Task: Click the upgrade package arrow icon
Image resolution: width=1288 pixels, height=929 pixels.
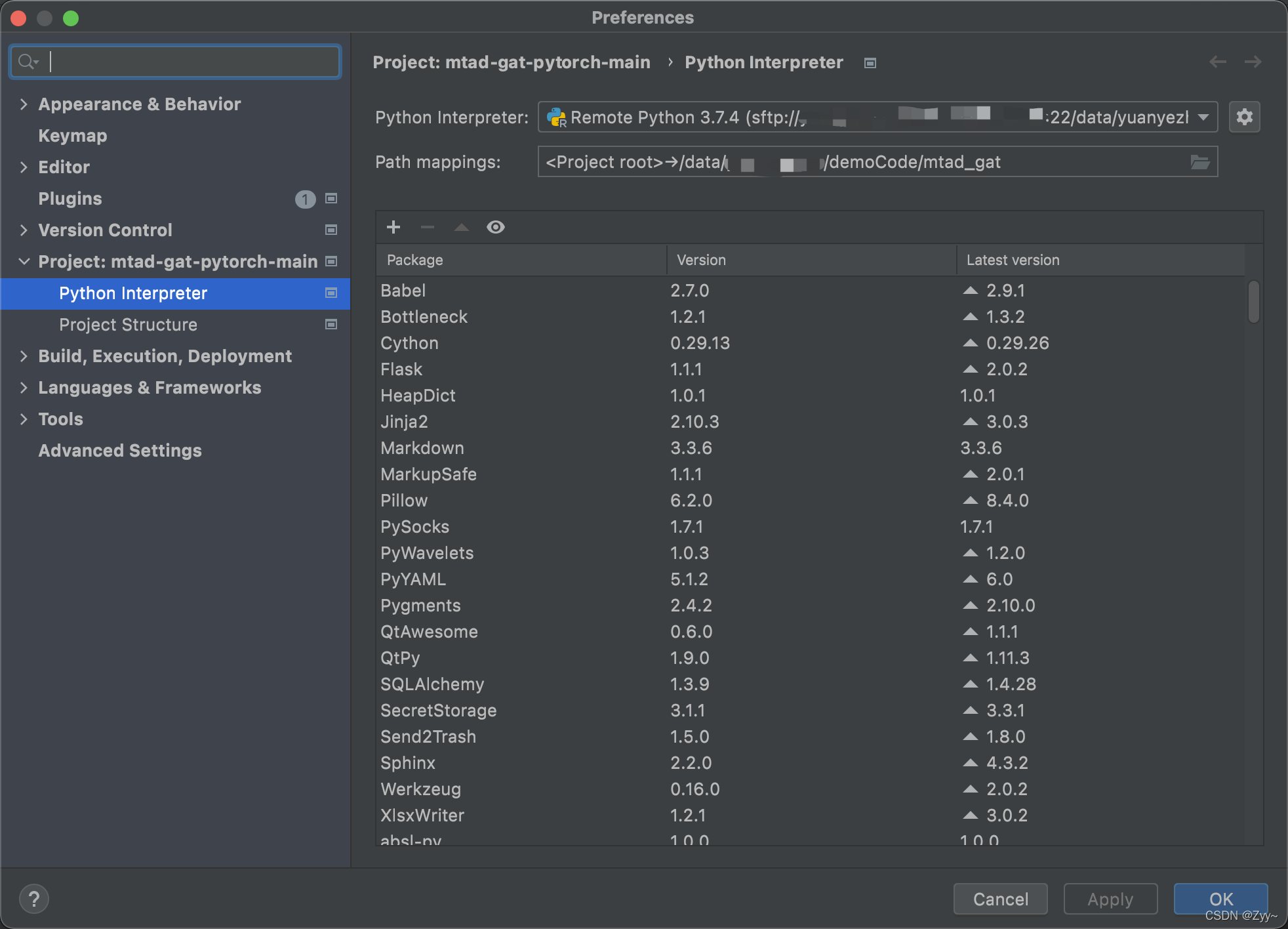Action: [462, 227]
